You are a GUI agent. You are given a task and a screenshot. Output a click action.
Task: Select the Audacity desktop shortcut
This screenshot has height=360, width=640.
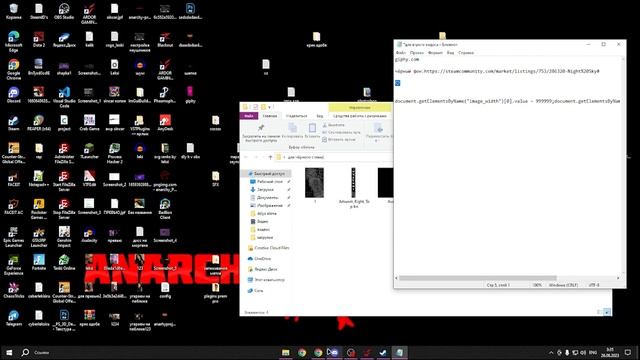coord(89,234)
